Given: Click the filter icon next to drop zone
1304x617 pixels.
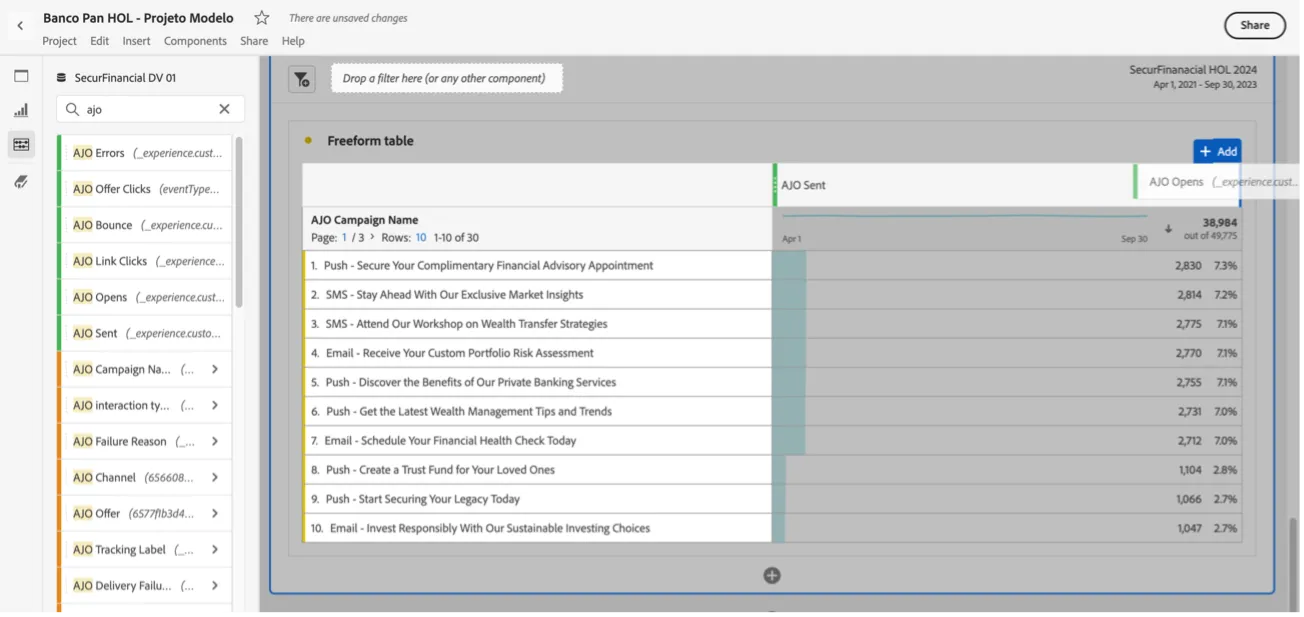Looking at the screenshot, I should point(302,79).
